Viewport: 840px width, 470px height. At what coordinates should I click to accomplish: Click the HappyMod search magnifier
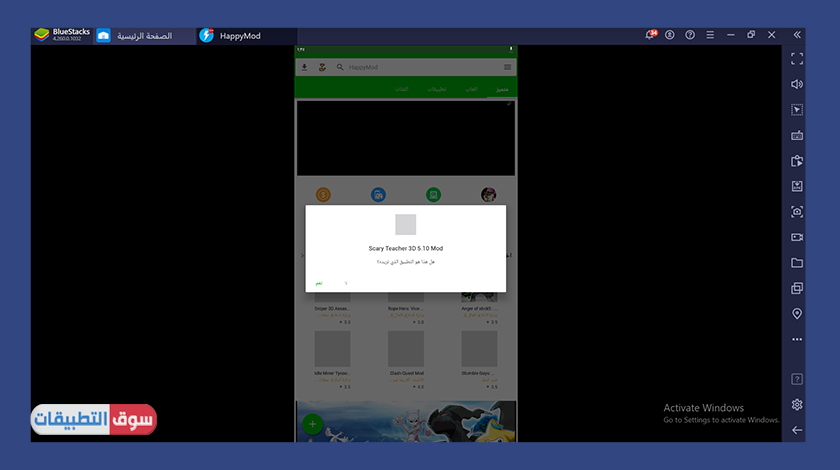pos(340,67)
